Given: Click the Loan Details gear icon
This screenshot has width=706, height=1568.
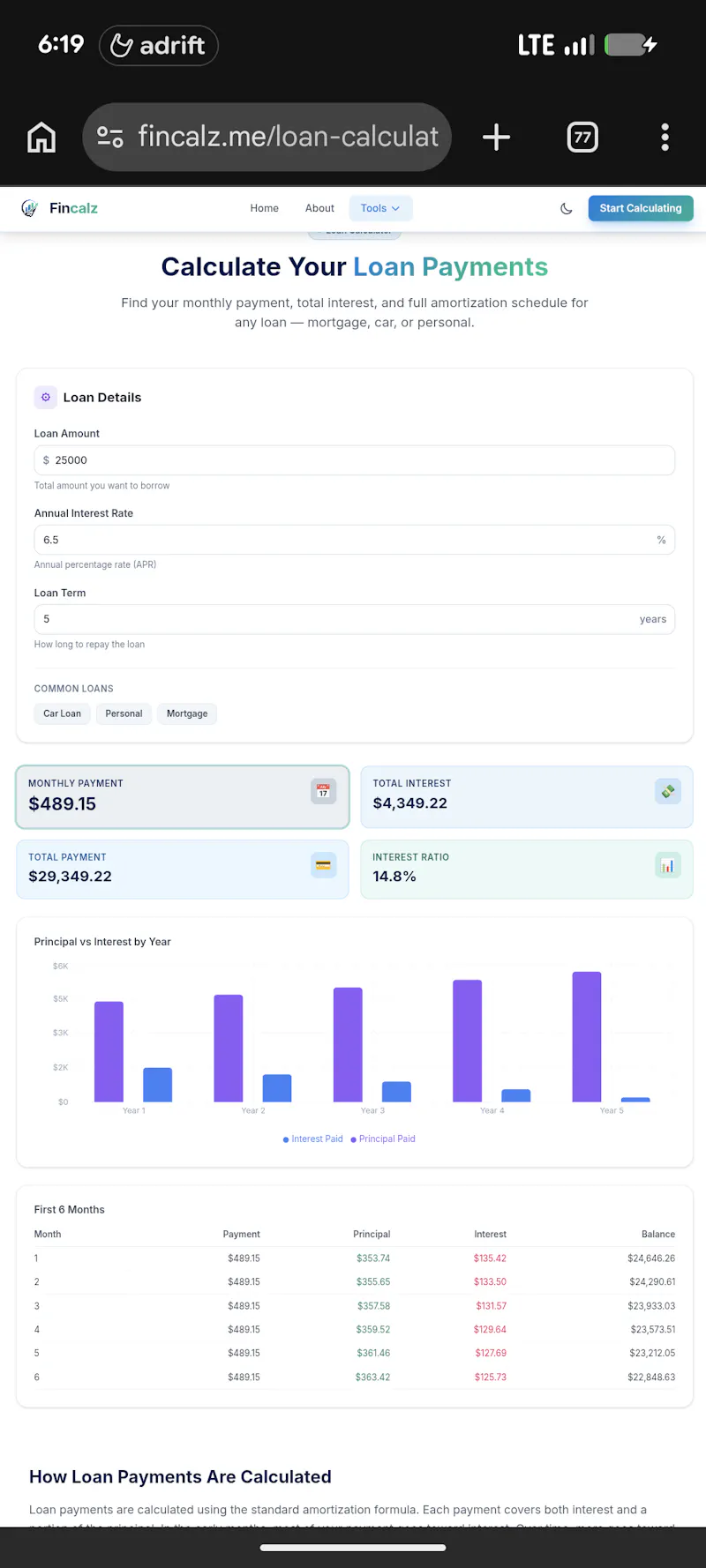Looking at the screenshot, I should (46, 398).
